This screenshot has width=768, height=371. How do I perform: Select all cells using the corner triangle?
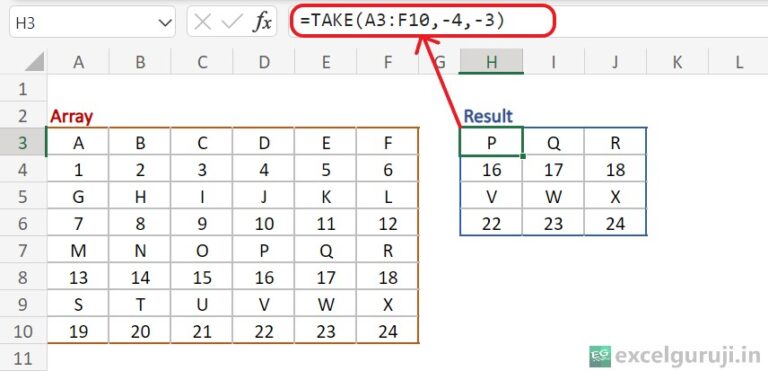(34, 62)
